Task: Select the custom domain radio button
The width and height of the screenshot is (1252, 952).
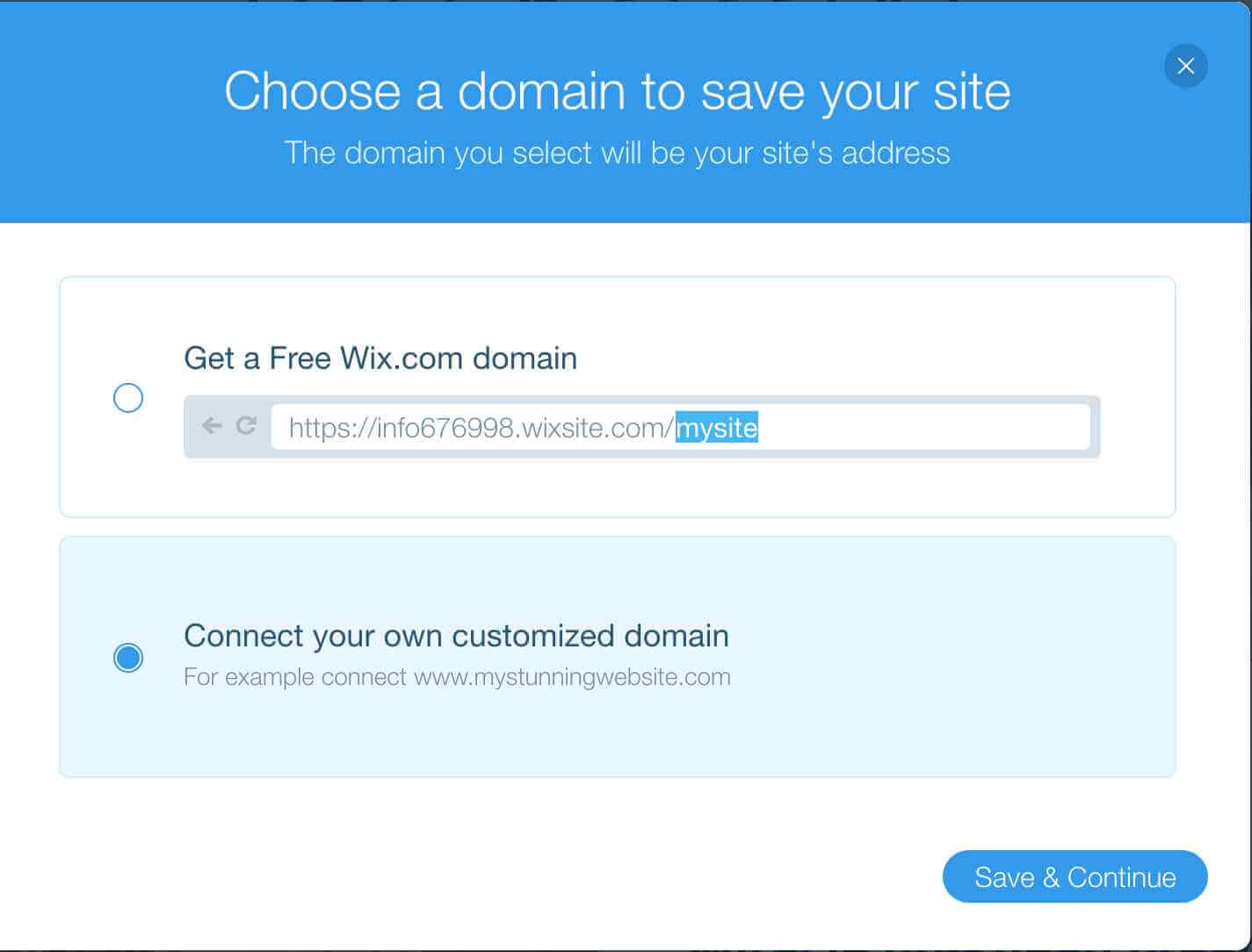Action: click(128, 657)
